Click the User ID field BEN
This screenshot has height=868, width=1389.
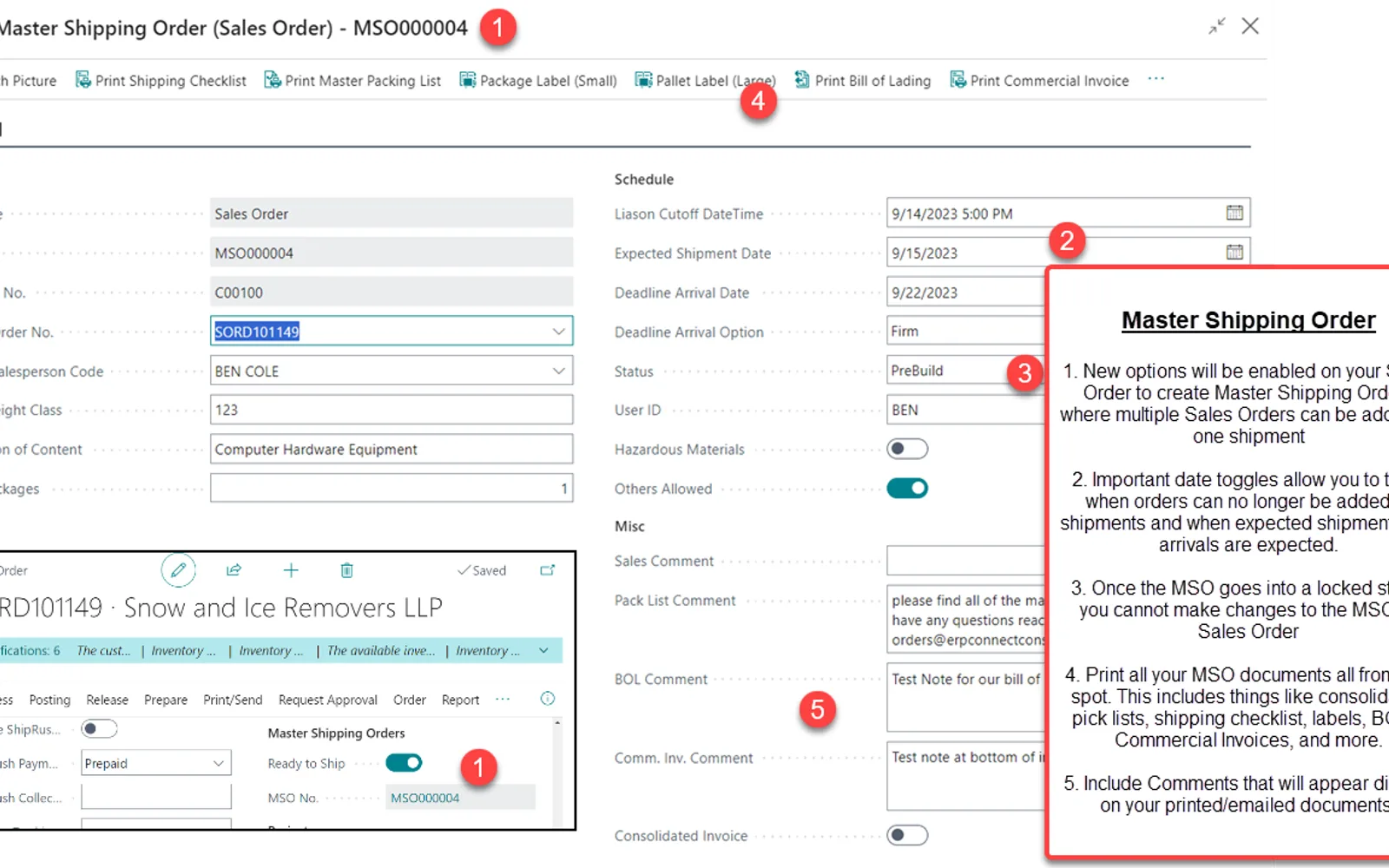coord(965,410)
